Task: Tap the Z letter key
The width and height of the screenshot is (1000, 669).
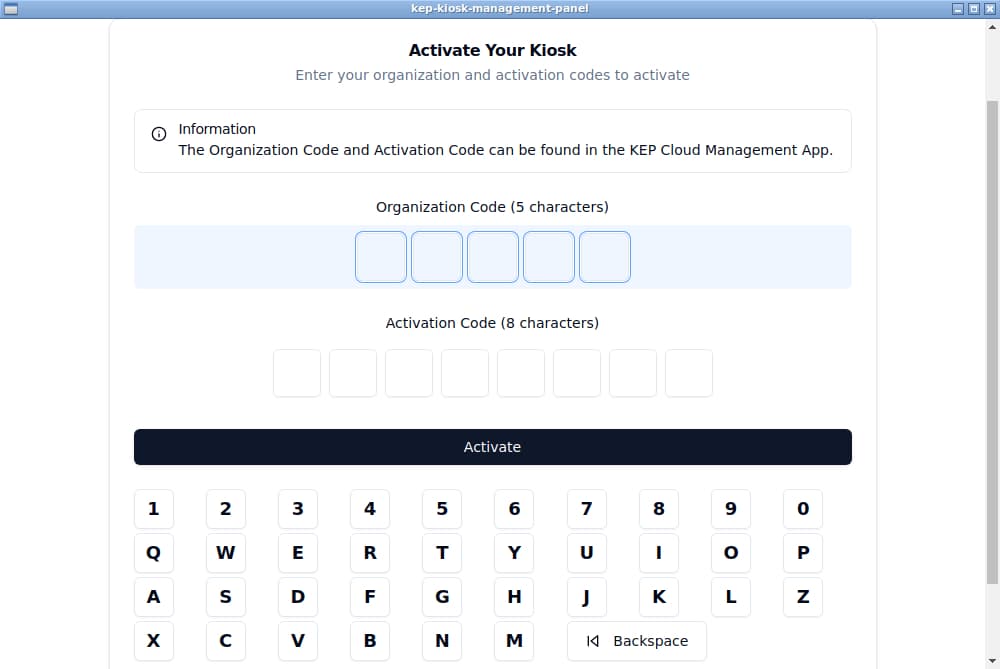Action: pyautogui.click(x=803, y=597)
